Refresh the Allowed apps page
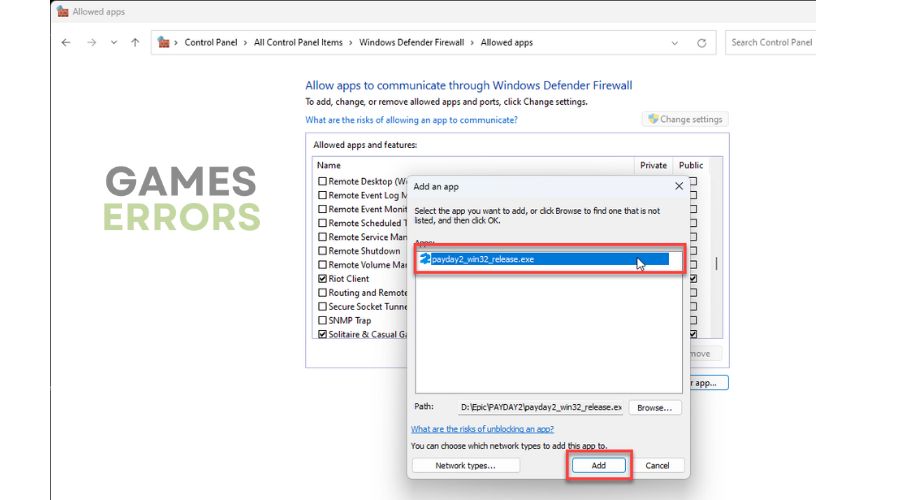This screenshot has width=900, height=500. [x=701, y=43]
